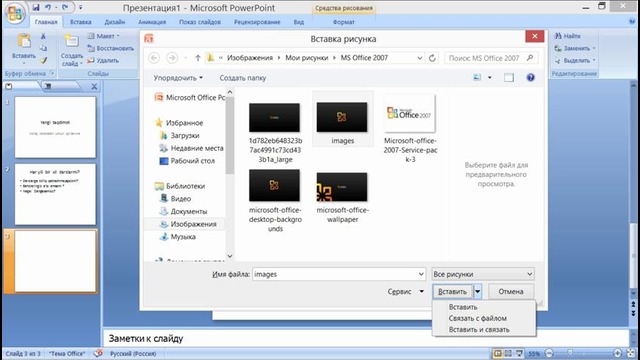Click Удалить slide delete icon
640x360 pixels.
[x=91, y=60]
